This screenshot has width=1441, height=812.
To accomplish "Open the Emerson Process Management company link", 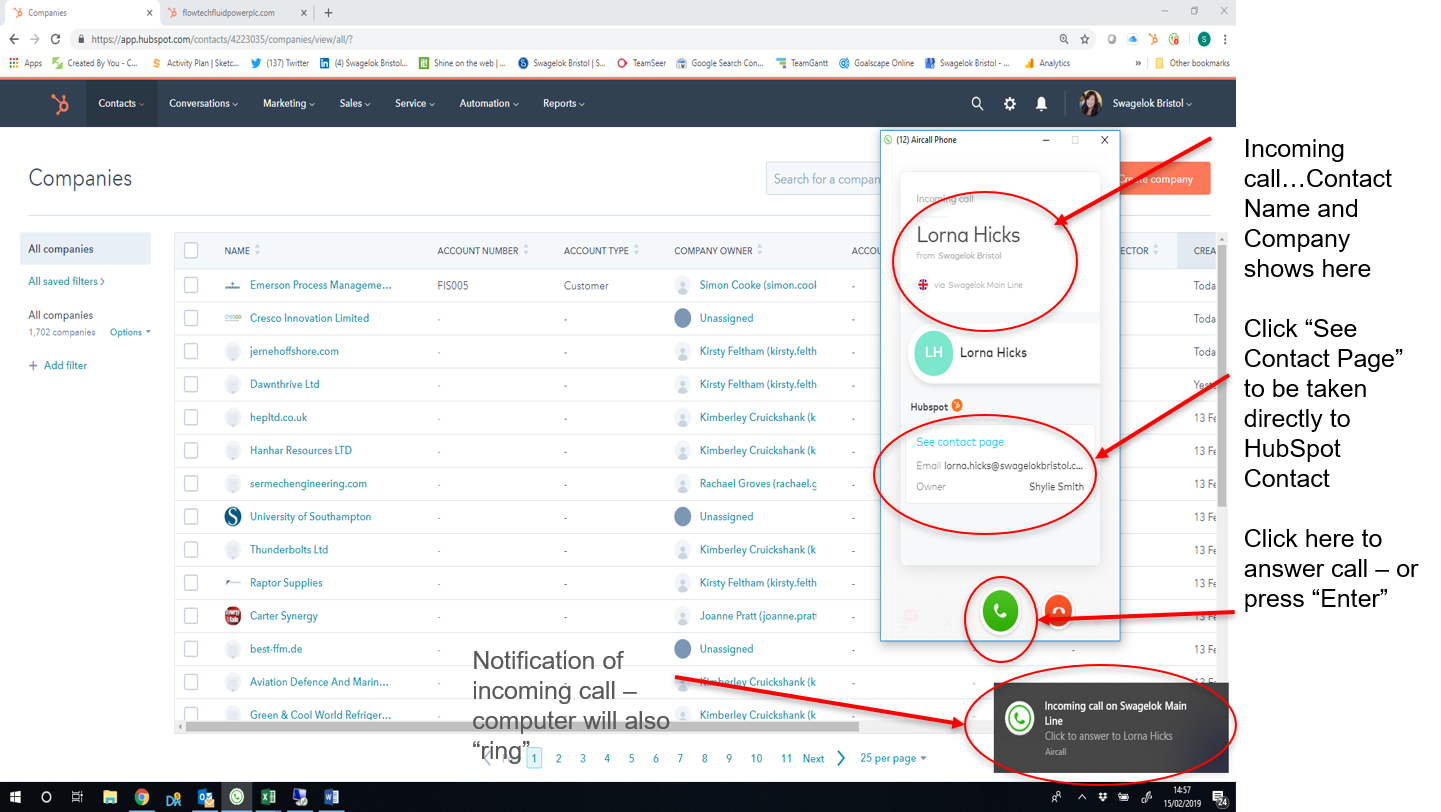I will pos(320,285).
